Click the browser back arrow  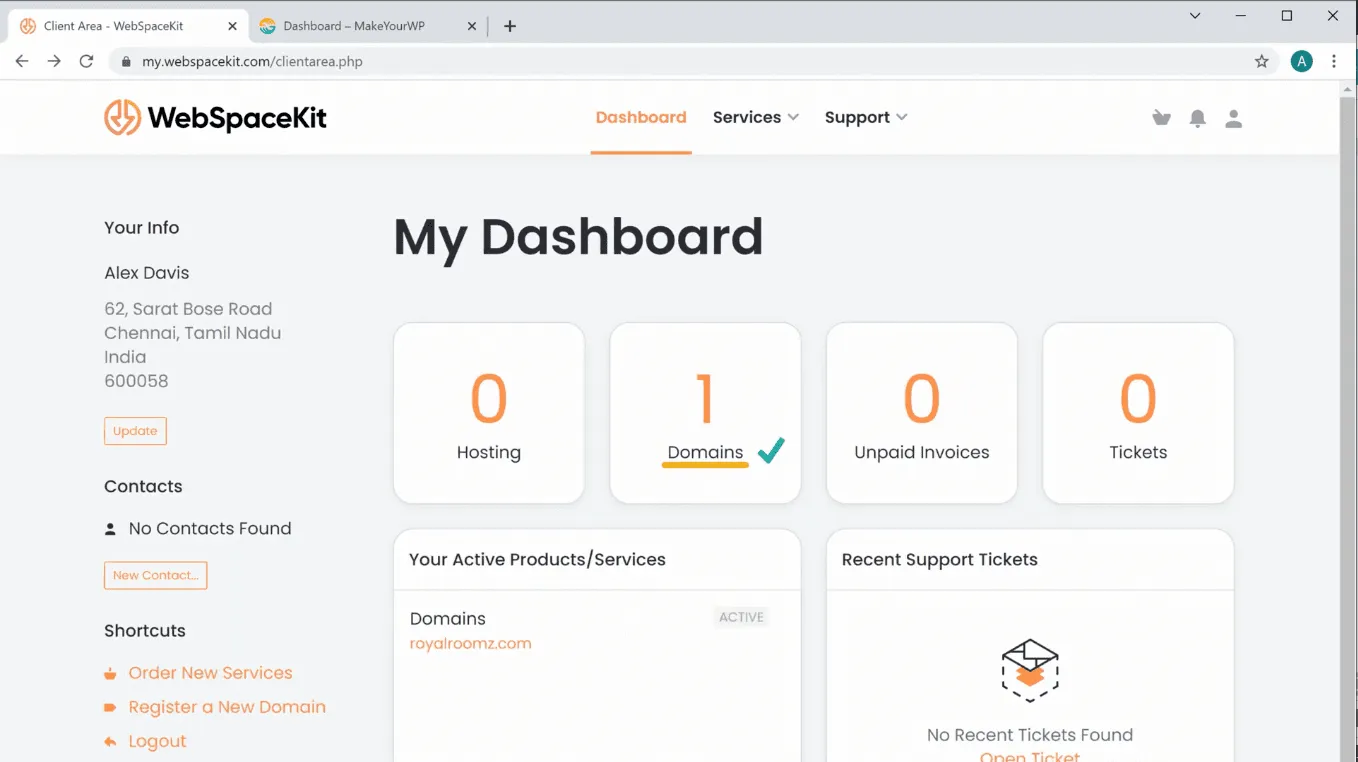pos(22,61)
